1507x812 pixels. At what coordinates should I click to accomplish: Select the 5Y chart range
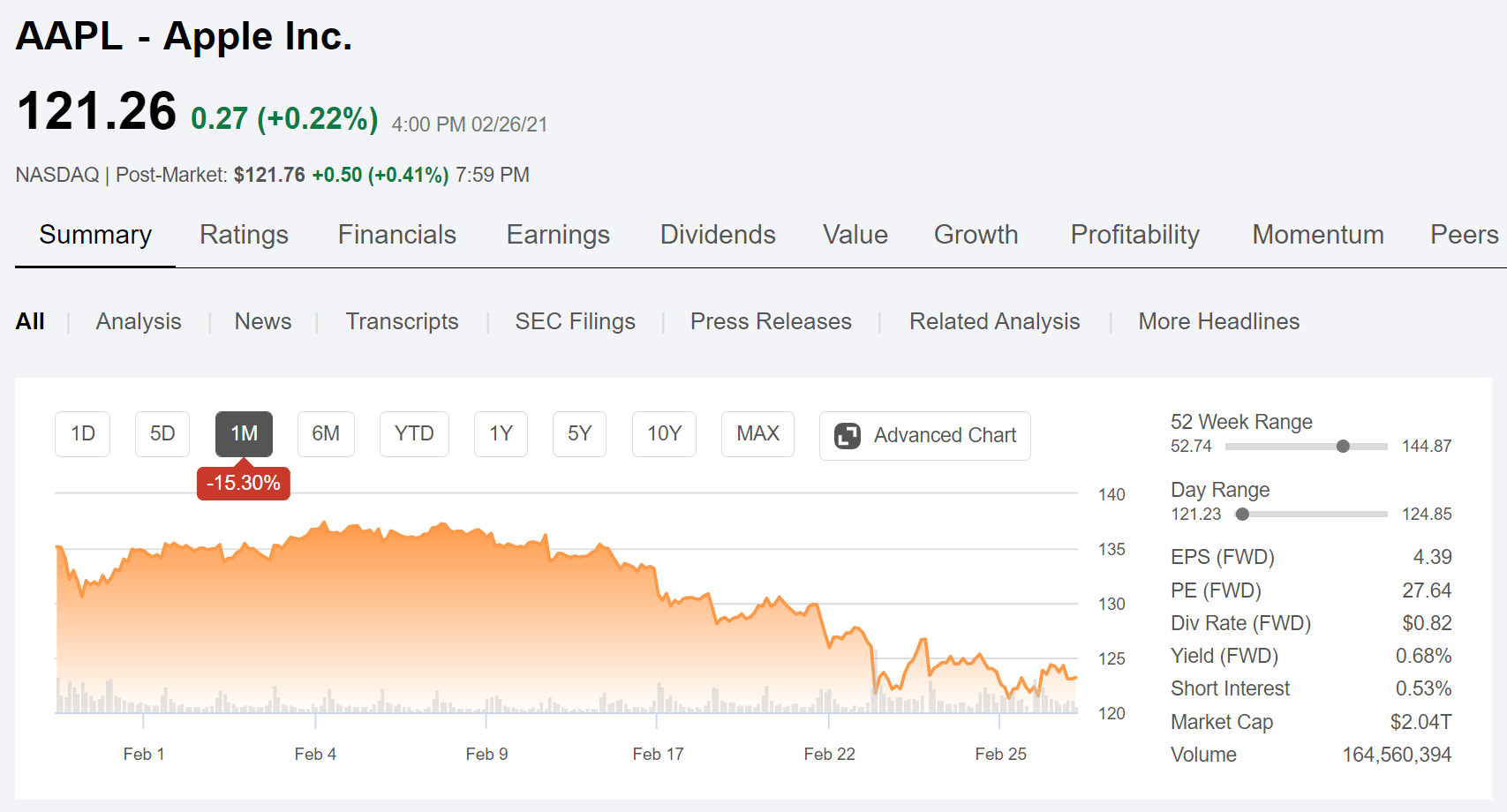click(x=579, y=434)
